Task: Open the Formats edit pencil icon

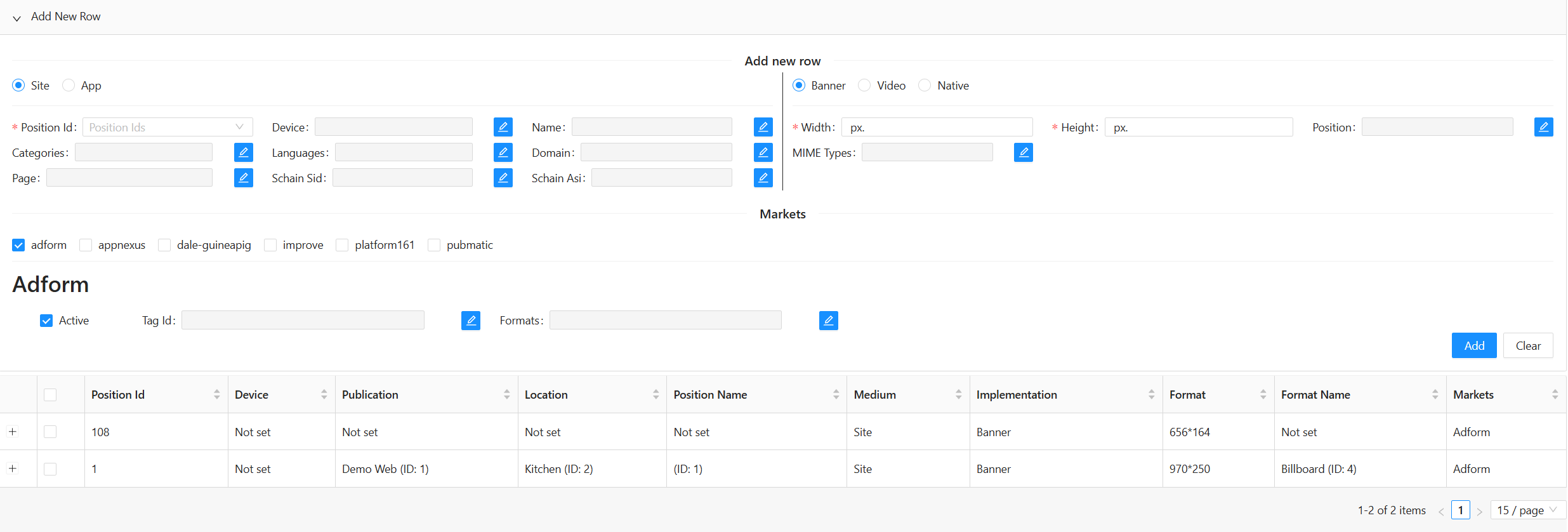Action: click(x=828, y=321)
